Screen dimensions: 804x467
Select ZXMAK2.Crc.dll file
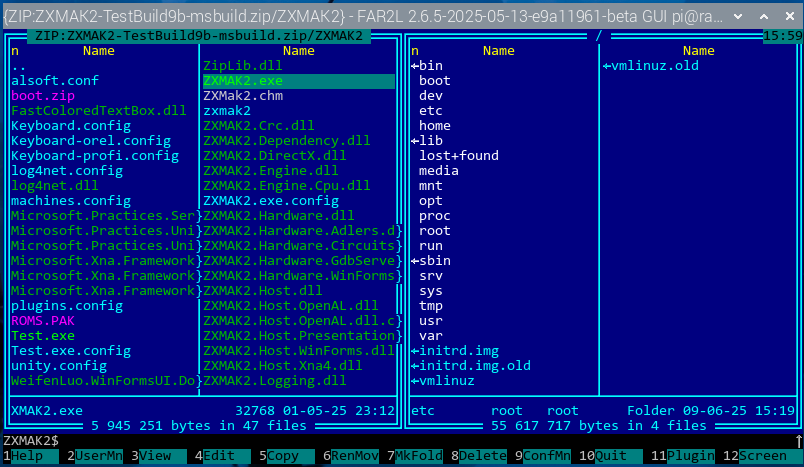[259, 126]
